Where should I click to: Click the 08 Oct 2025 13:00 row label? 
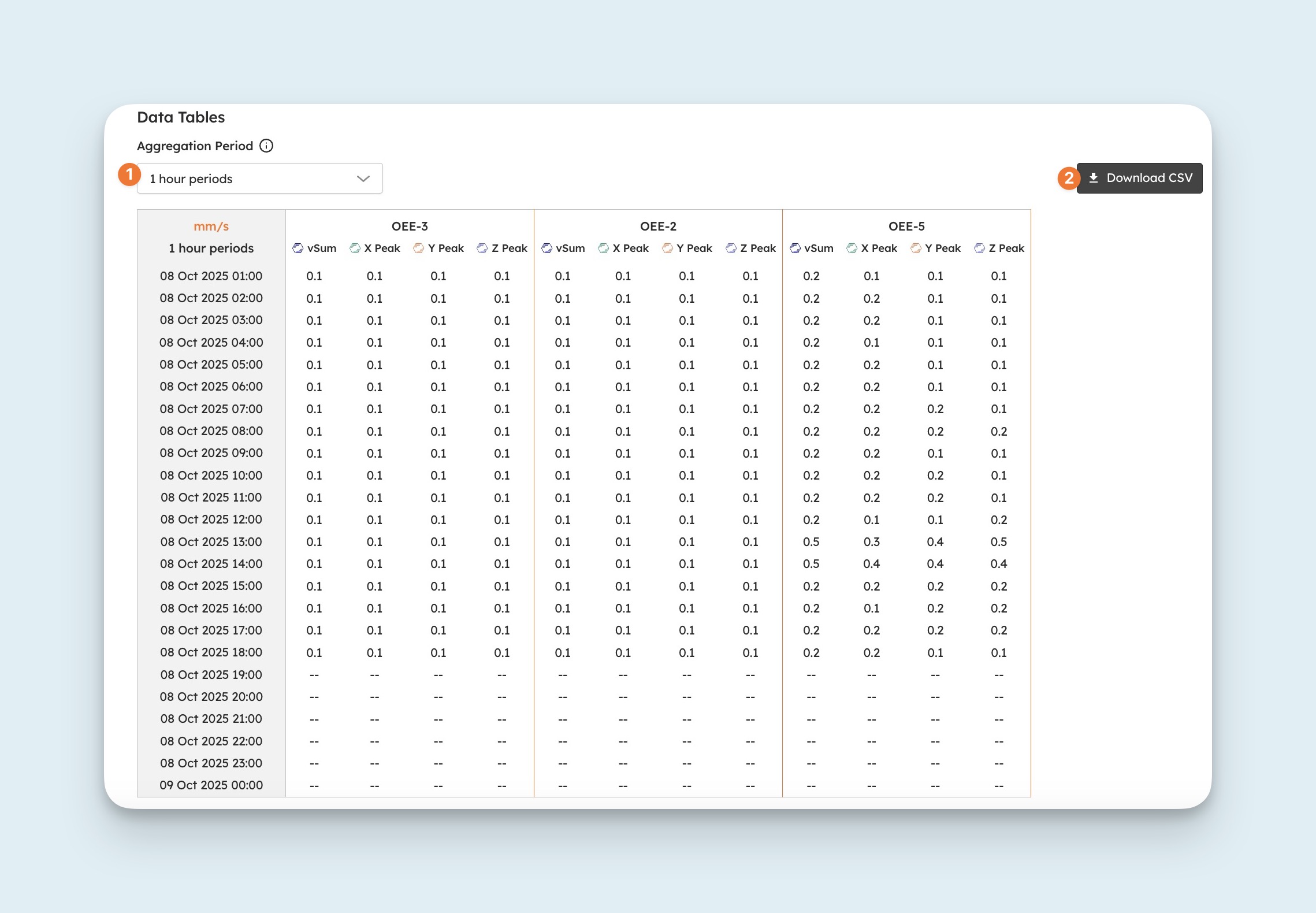211,542
